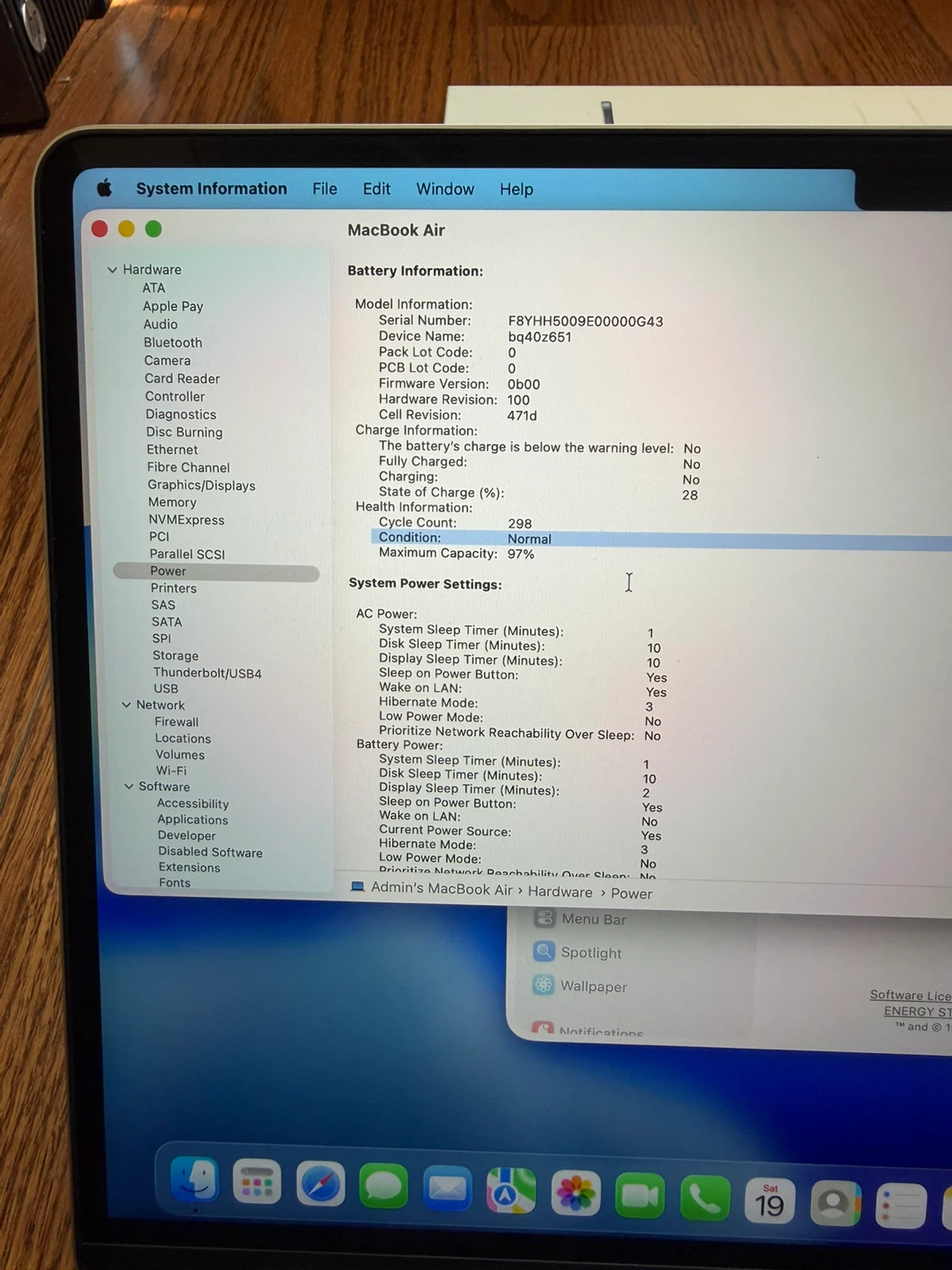Open Safari from the Dock
Viewport: 952px width, 1270px height.
tap(320, 1184)
